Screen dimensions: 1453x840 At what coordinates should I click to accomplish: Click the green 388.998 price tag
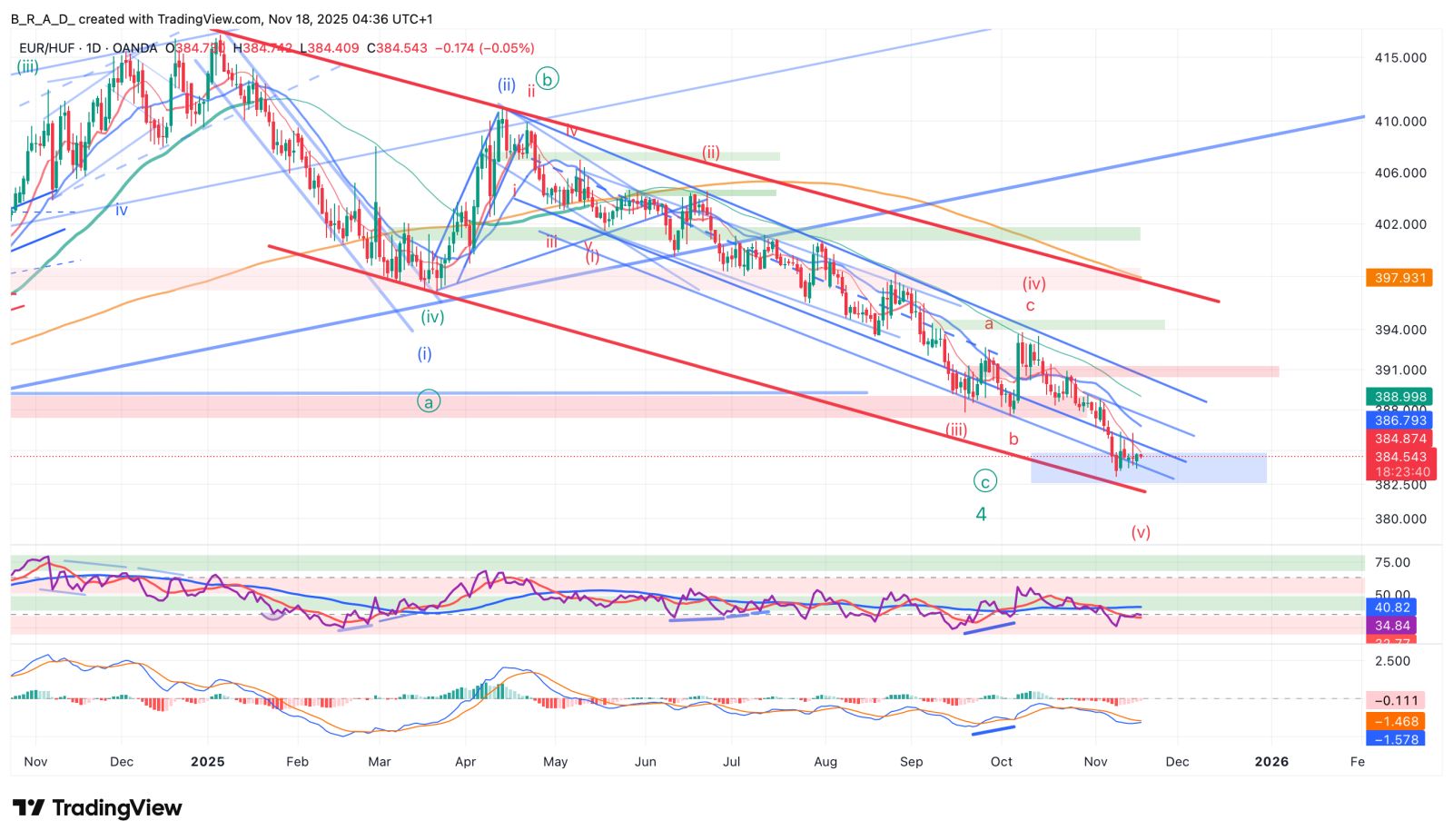(x=1399, y=397)
